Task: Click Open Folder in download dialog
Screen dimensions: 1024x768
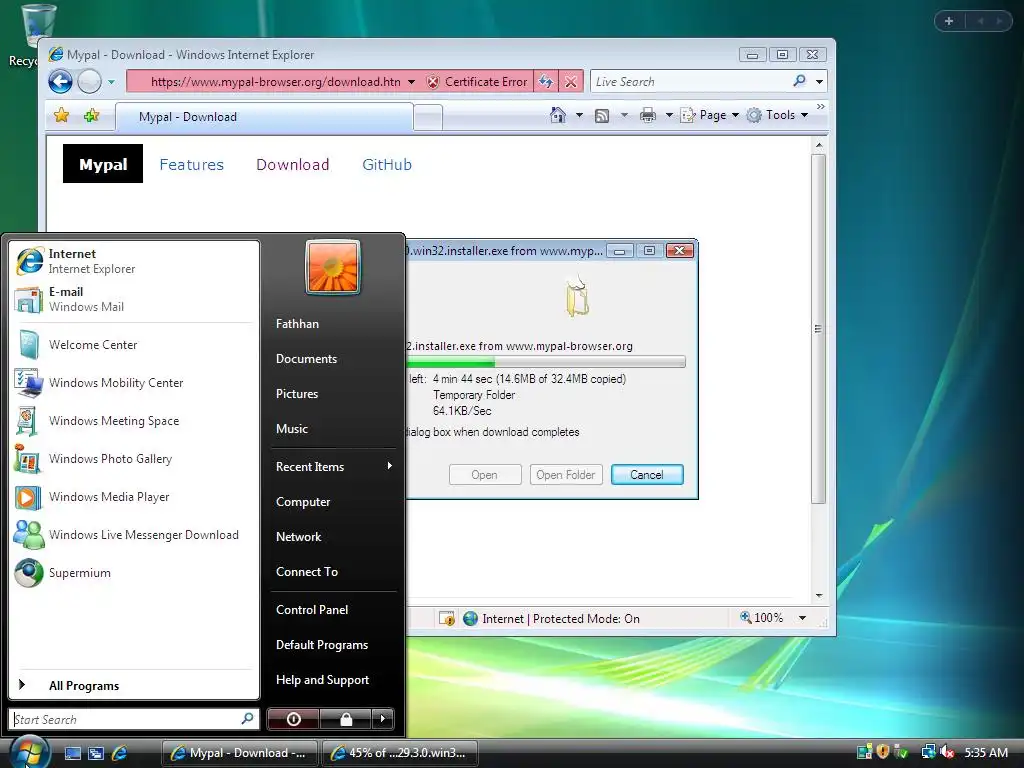Action: [x=566, y=475]
